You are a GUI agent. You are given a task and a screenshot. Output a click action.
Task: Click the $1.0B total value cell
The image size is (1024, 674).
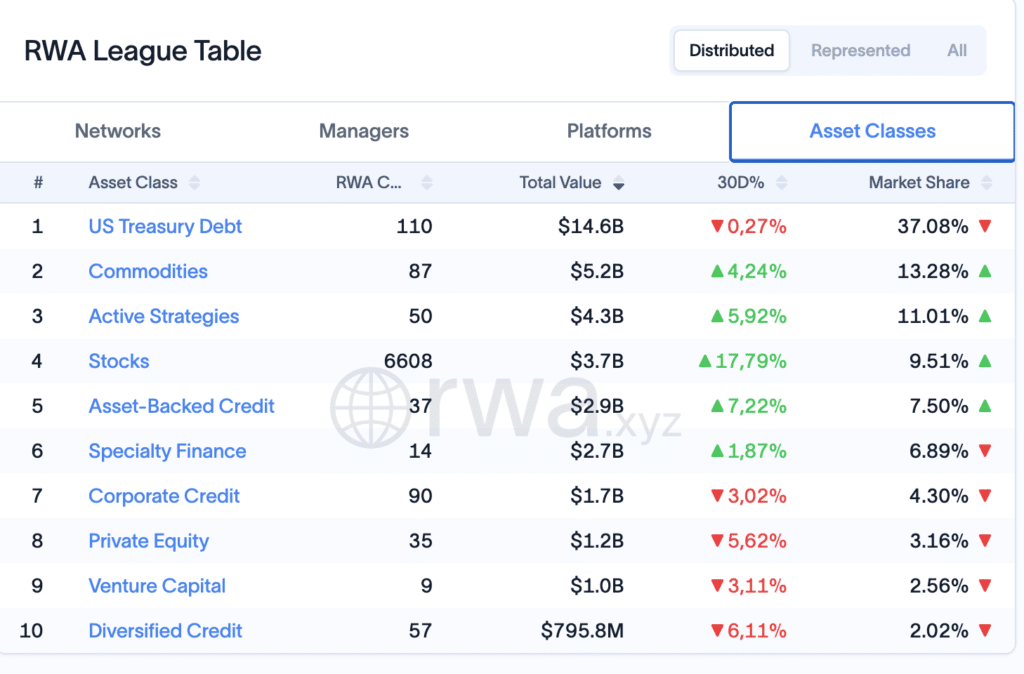click(597, 586)
